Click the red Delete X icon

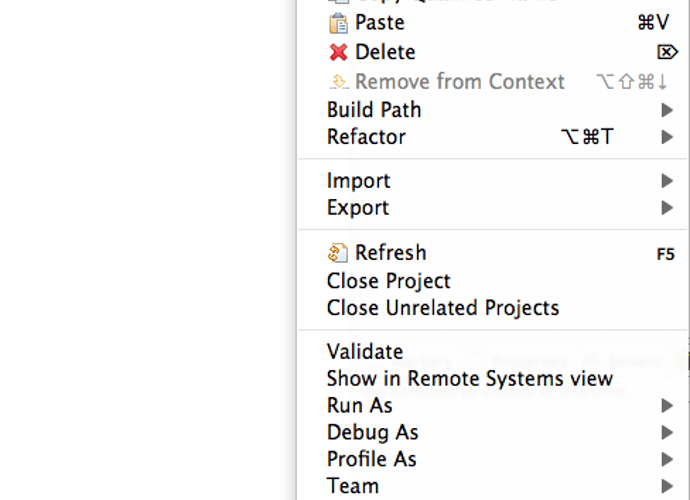[x=338, y=52]
